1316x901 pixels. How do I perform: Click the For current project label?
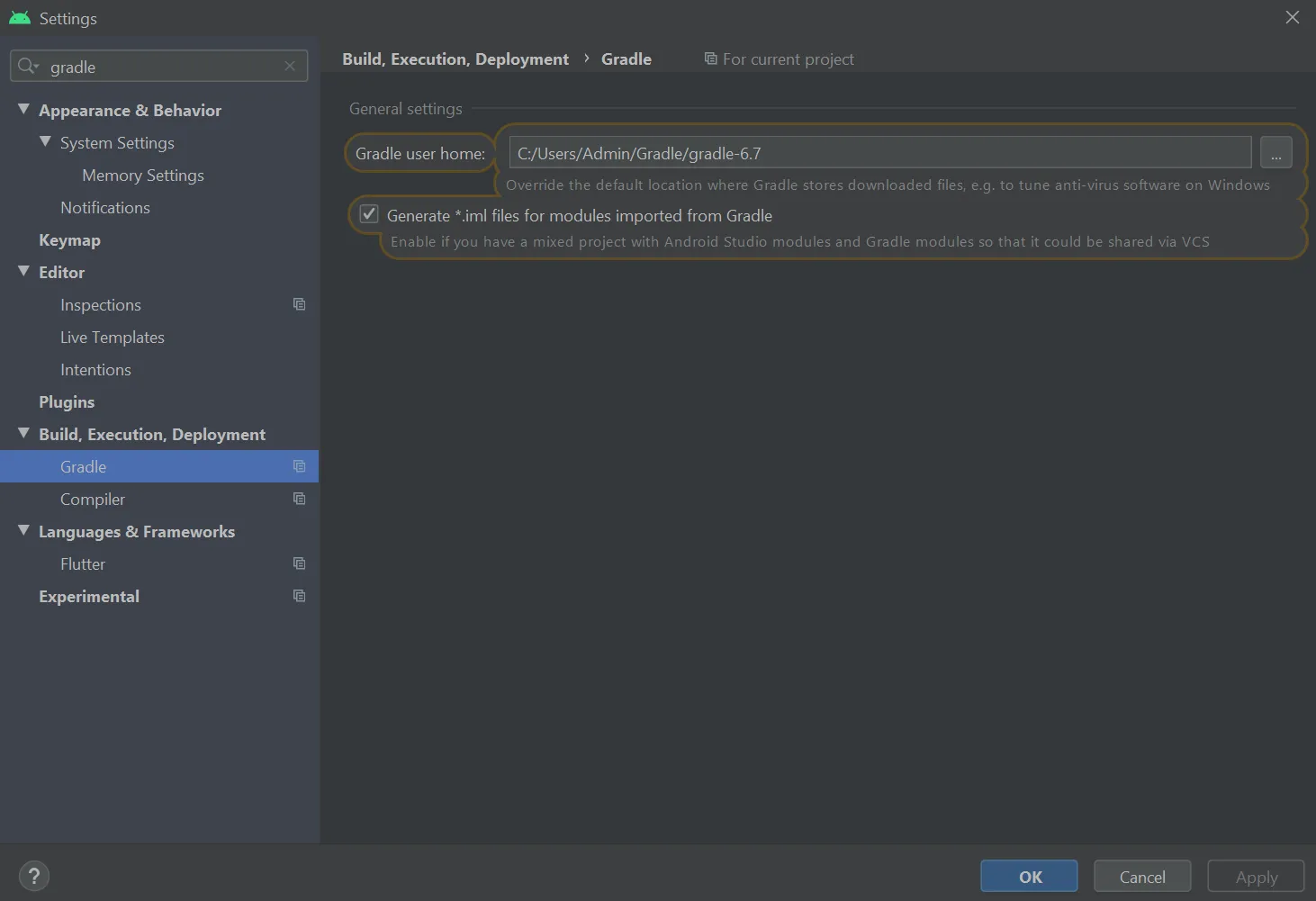coord(789,59)
